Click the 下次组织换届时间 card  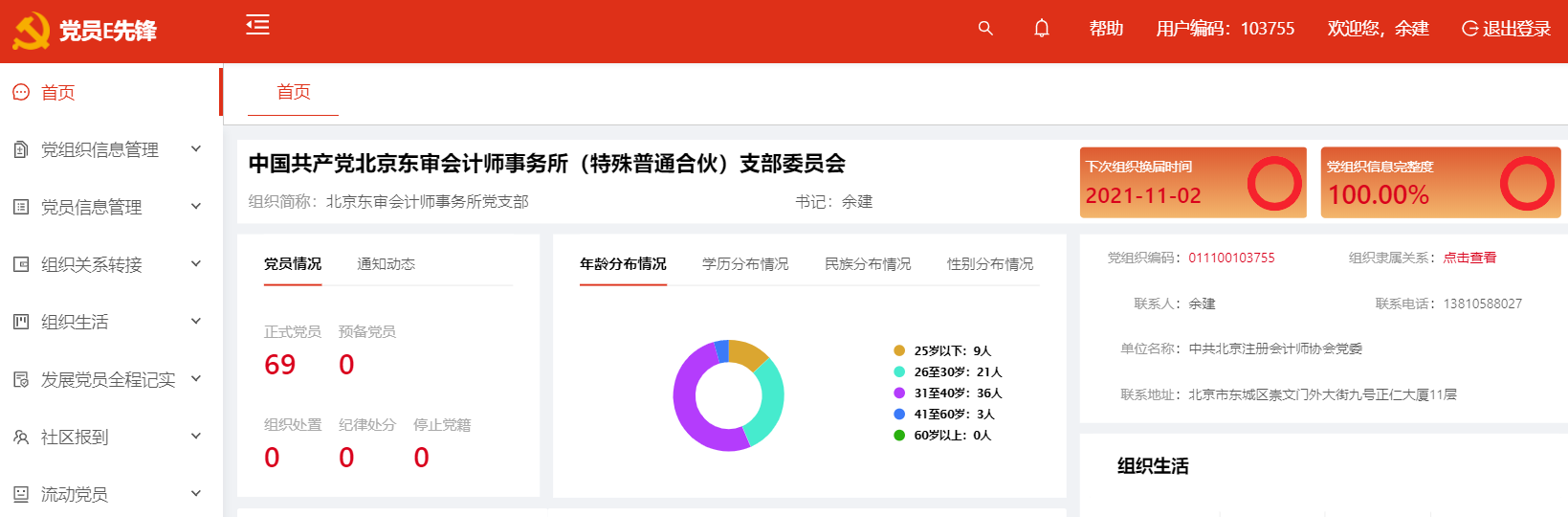[x=1192, y=182]
